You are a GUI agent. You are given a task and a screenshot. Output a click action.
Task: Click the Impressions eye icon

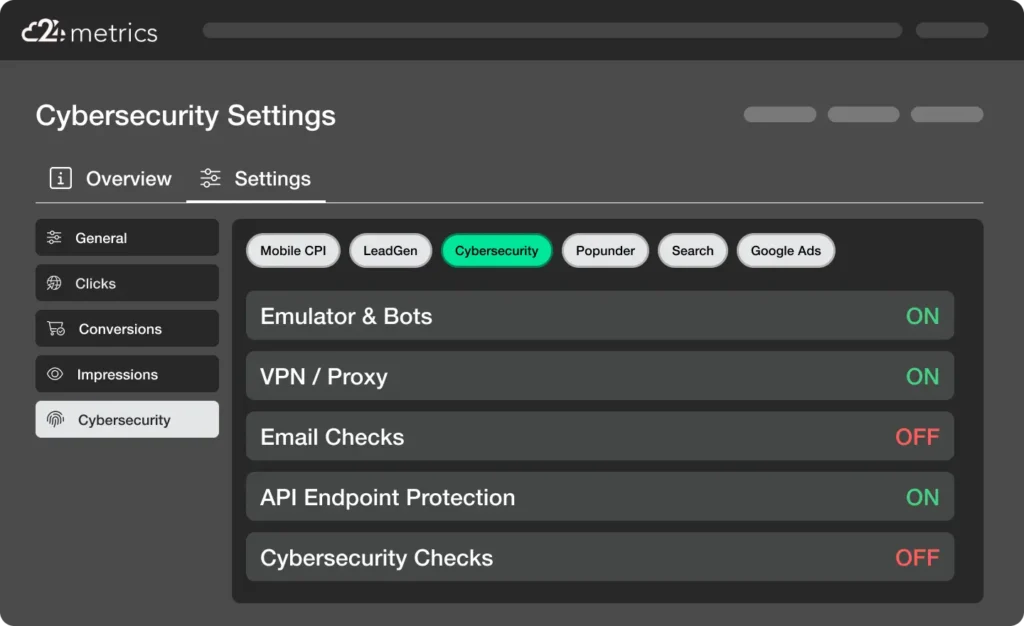pyautogui.click(x=55, y=374)
